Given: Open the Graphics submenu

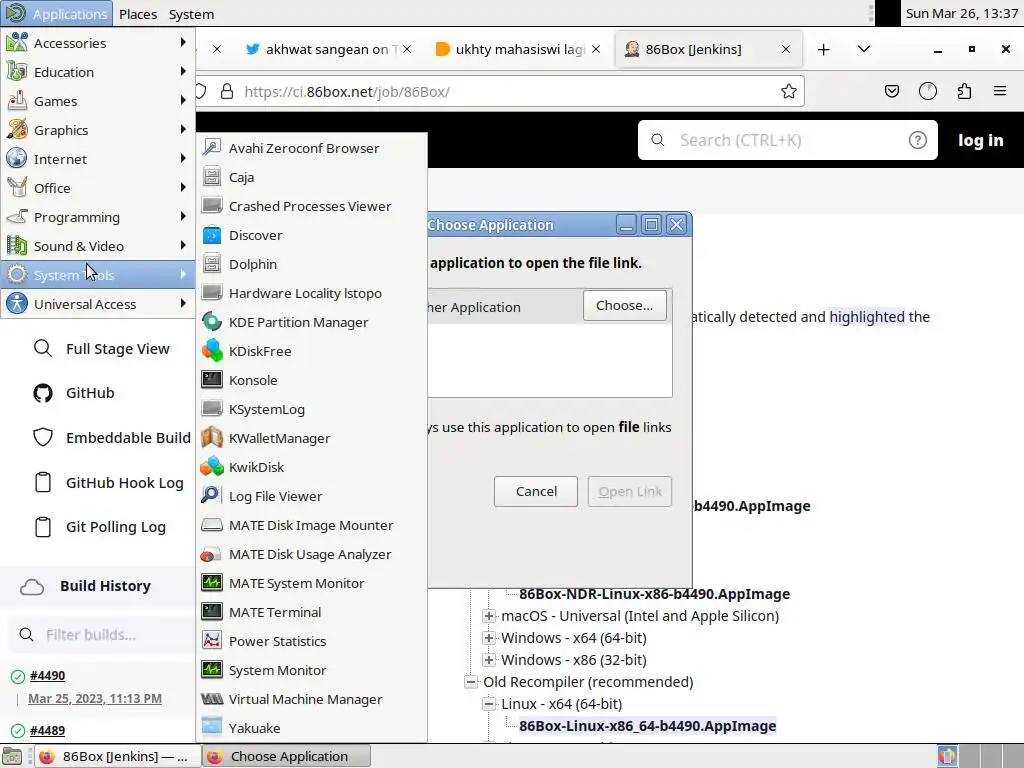Looking at the screenshot, I should (x=98, y=130).
